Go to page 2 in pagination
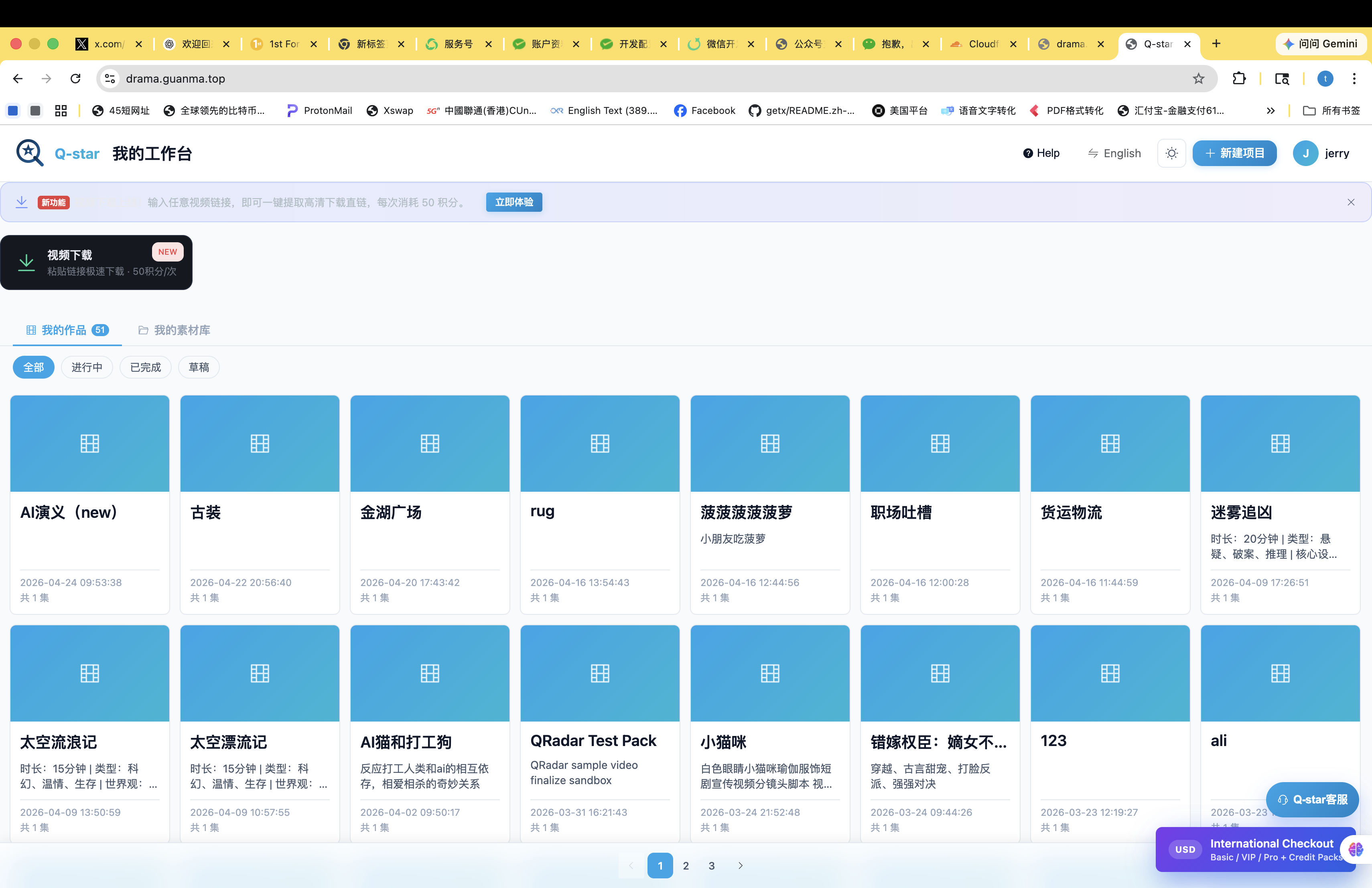 (x=686, y=866)
